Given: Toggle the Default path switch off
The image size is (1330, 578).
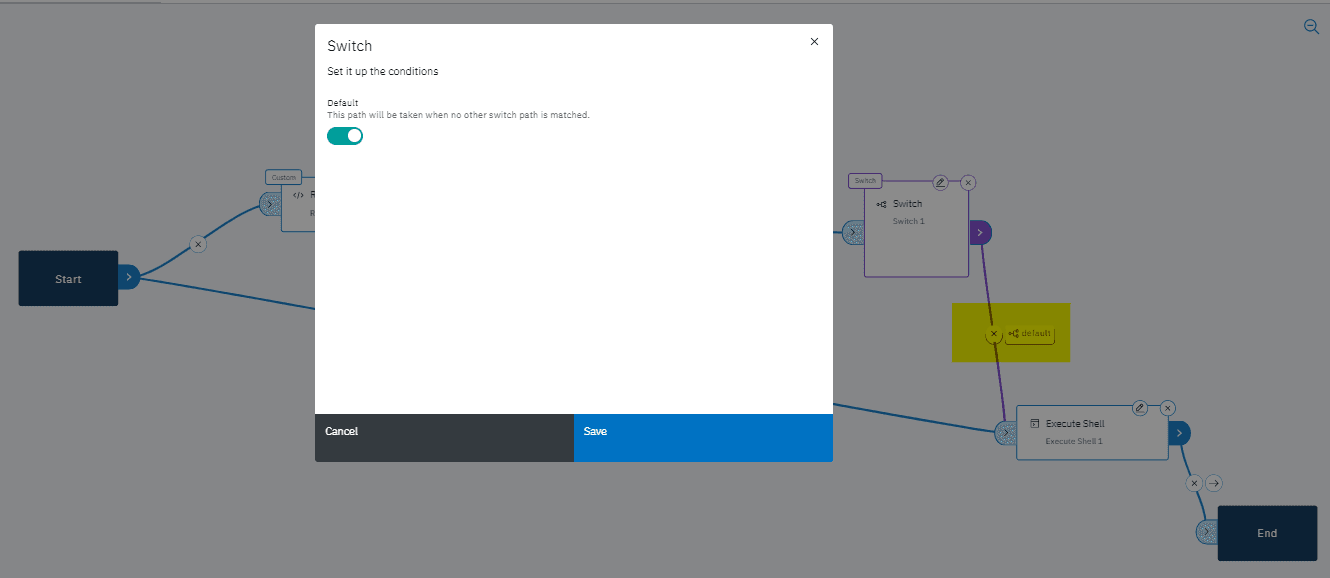Looking at the screenshot, I should (345, 136).
